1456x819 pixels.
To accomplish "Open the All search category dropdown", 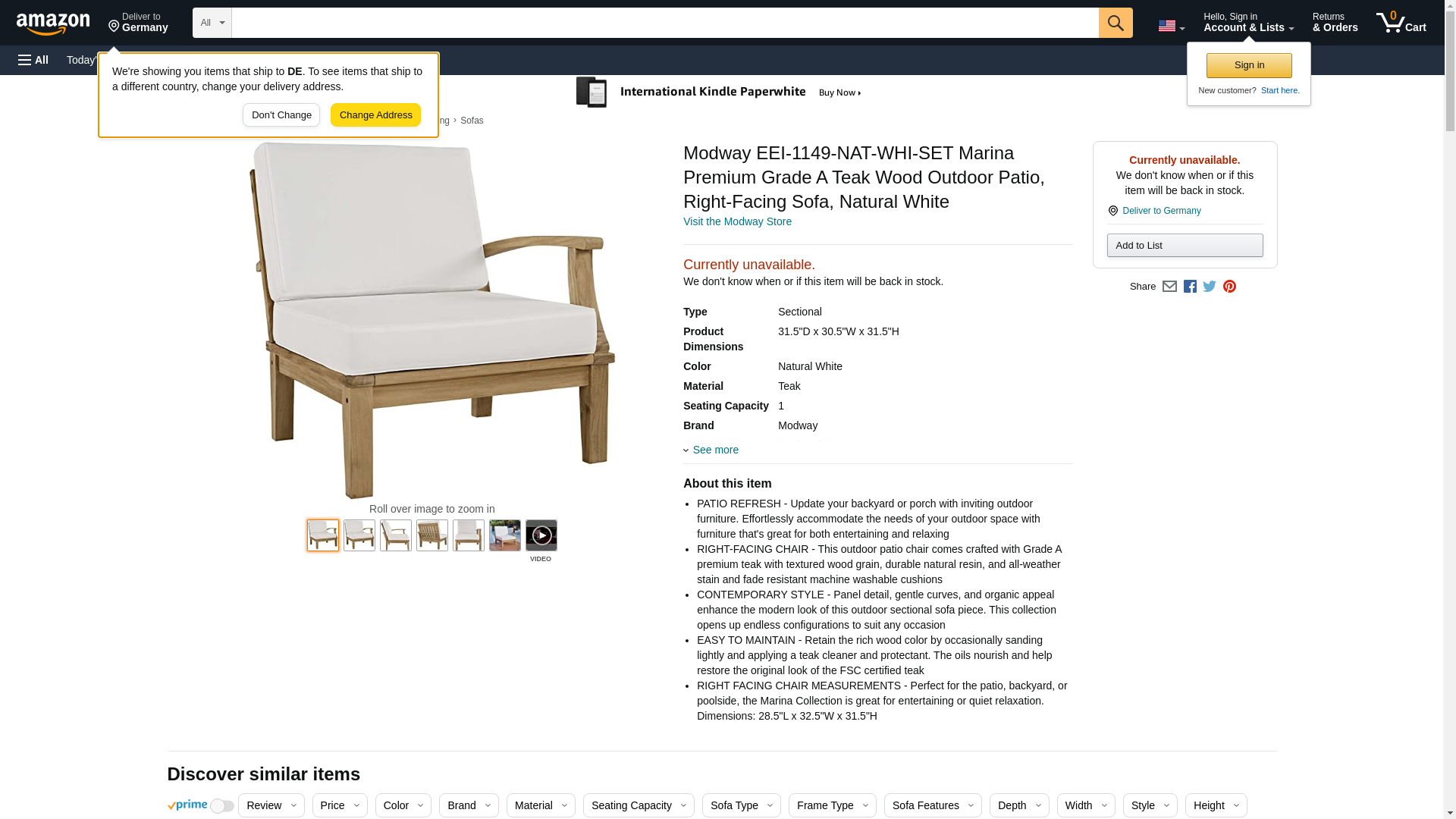I will 212,23.
